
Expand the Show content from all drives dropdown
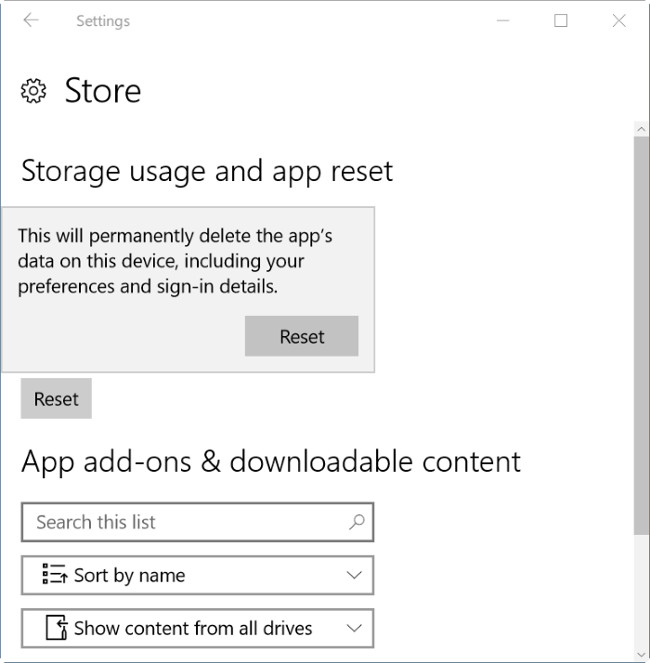[x=197, y=628]
